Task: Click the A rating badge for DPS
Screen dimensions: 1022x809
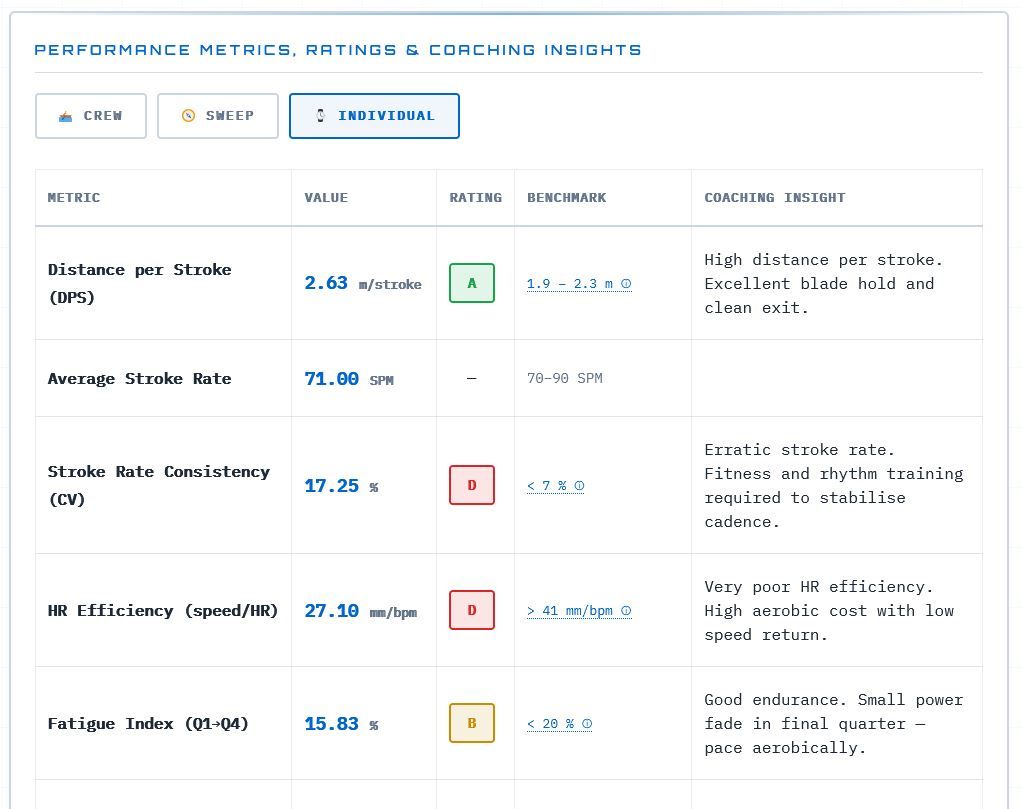Action: click(472, 283)
